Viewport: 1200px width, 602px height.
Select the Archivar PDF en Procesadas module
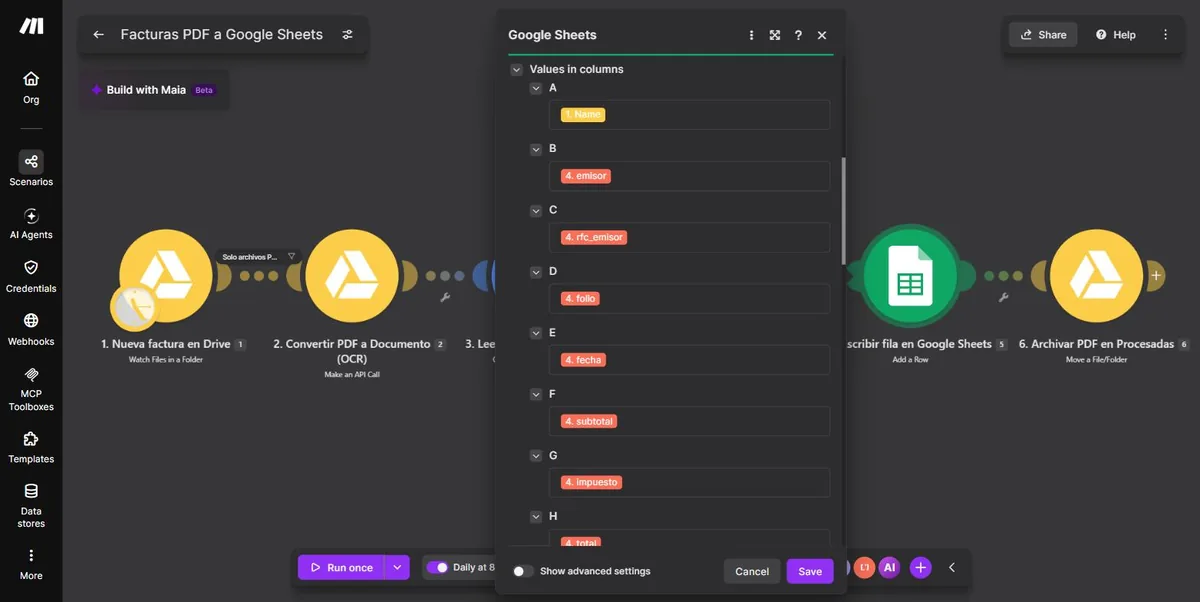pyautogui.click(x=1096, y=276)
